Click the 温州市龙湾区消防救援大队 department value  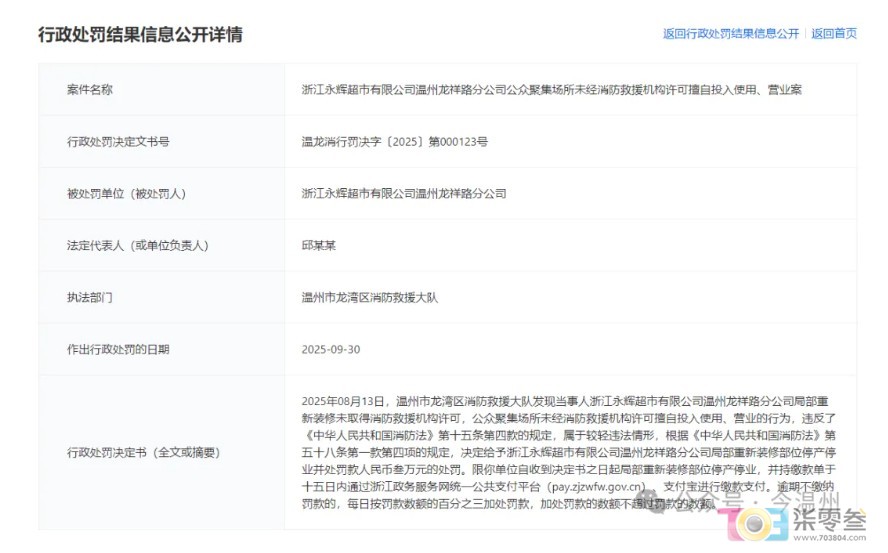tap(369, 297)
